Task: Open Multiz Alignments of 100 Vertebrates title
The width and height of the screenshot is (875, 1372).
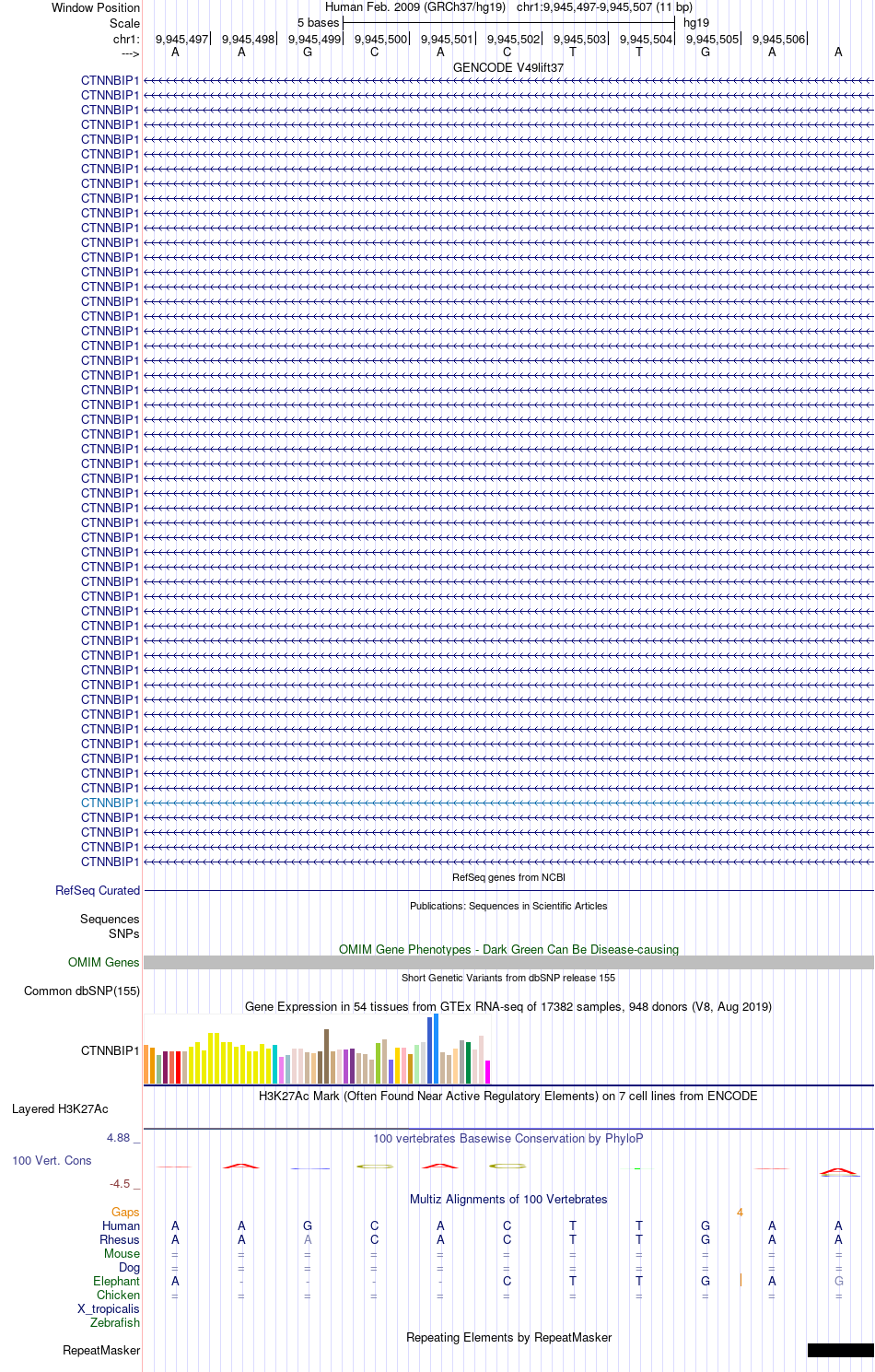Action: 508,1199
